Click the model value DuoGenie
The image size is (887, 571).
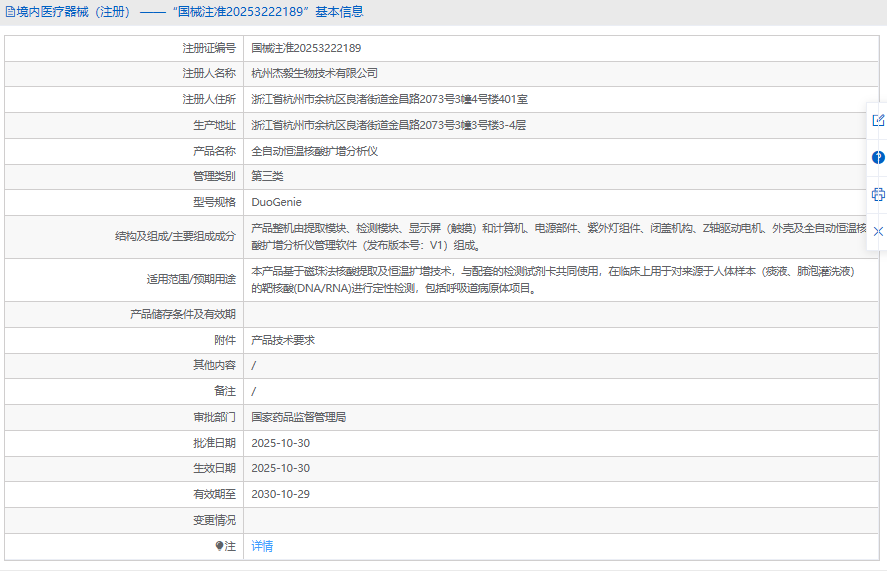coord(276,202)
